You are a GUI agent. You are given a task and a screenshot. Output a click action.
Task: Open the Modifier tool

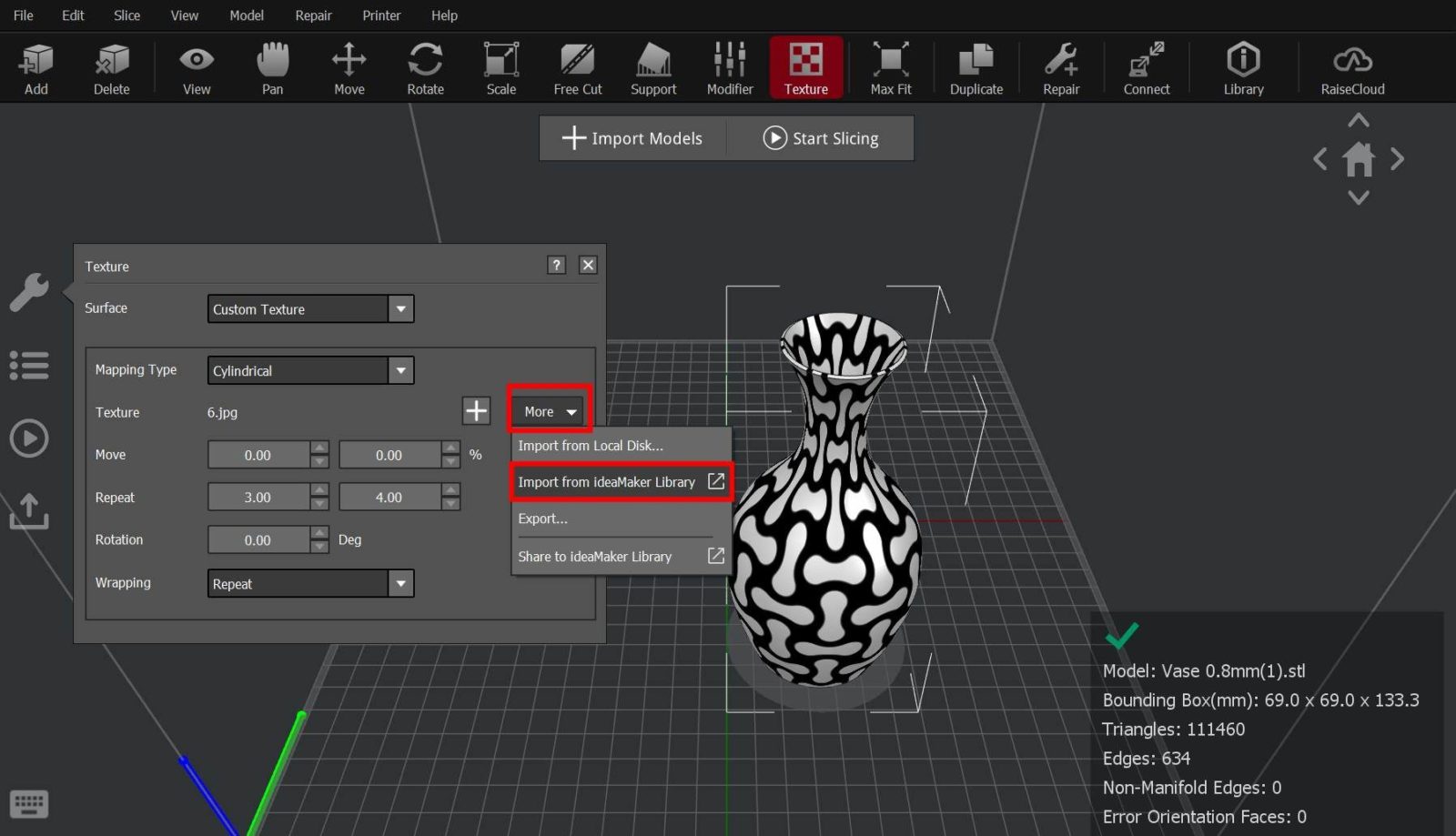point(729,67)
